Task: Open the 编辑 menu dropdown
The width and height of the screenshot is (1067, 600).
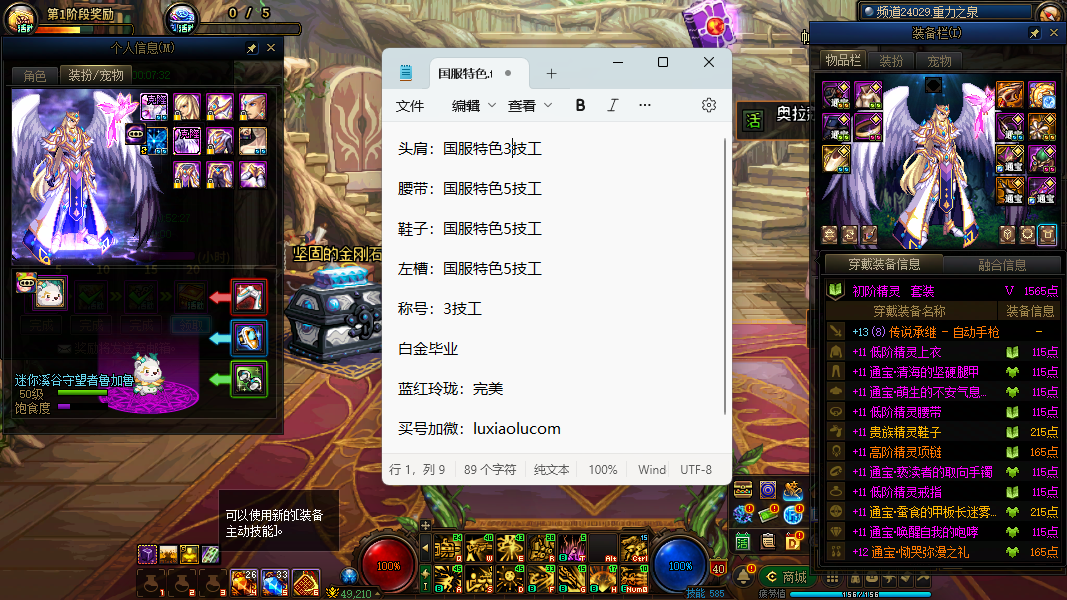Action: 473,105
